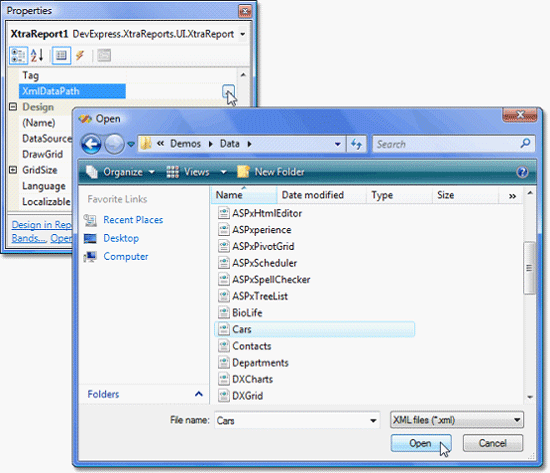The image size is (550, 473).
Task: Collapse the Design category
Action: coord(13,107)
